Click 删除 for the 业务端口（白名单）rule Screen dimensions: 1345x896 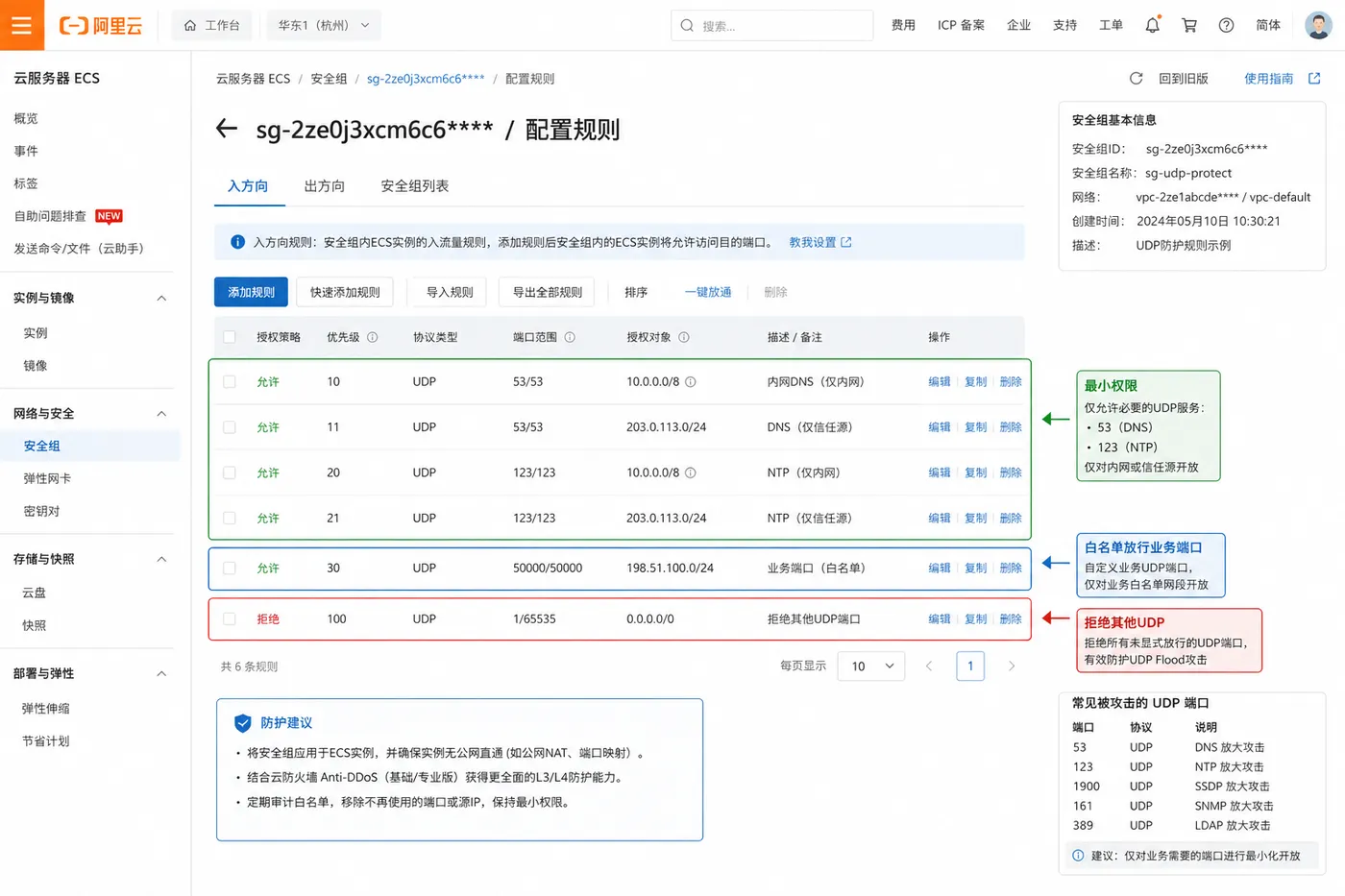tap(1011, 569)
